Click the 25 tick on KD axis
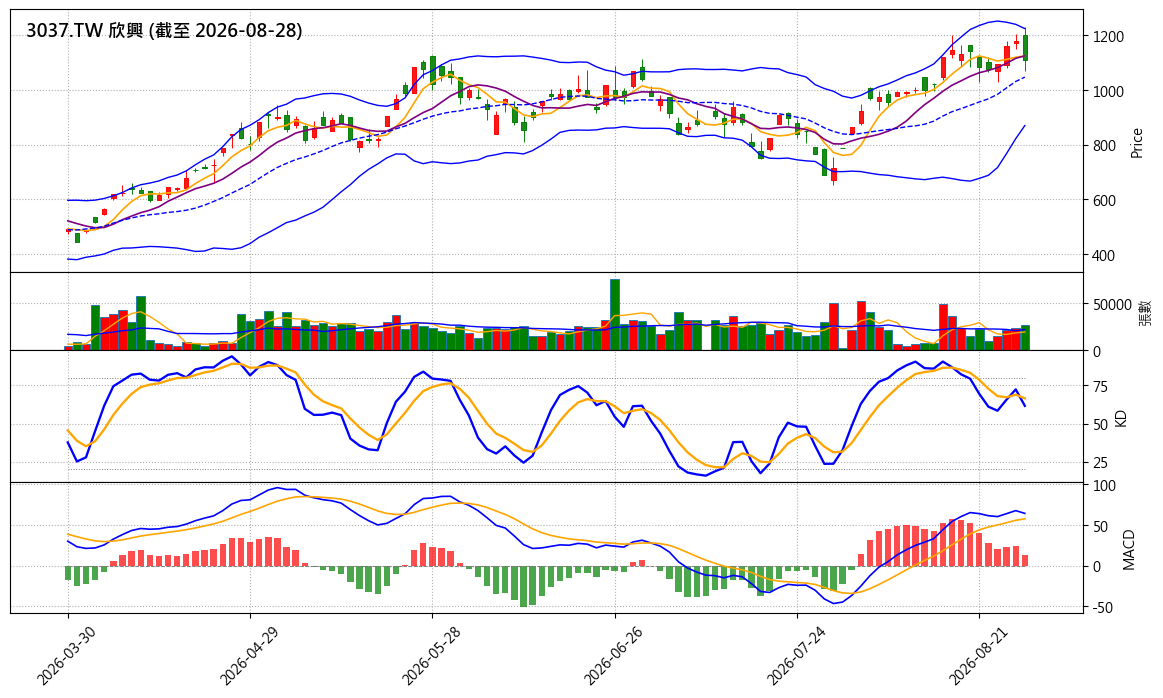 pos(1100,463)
